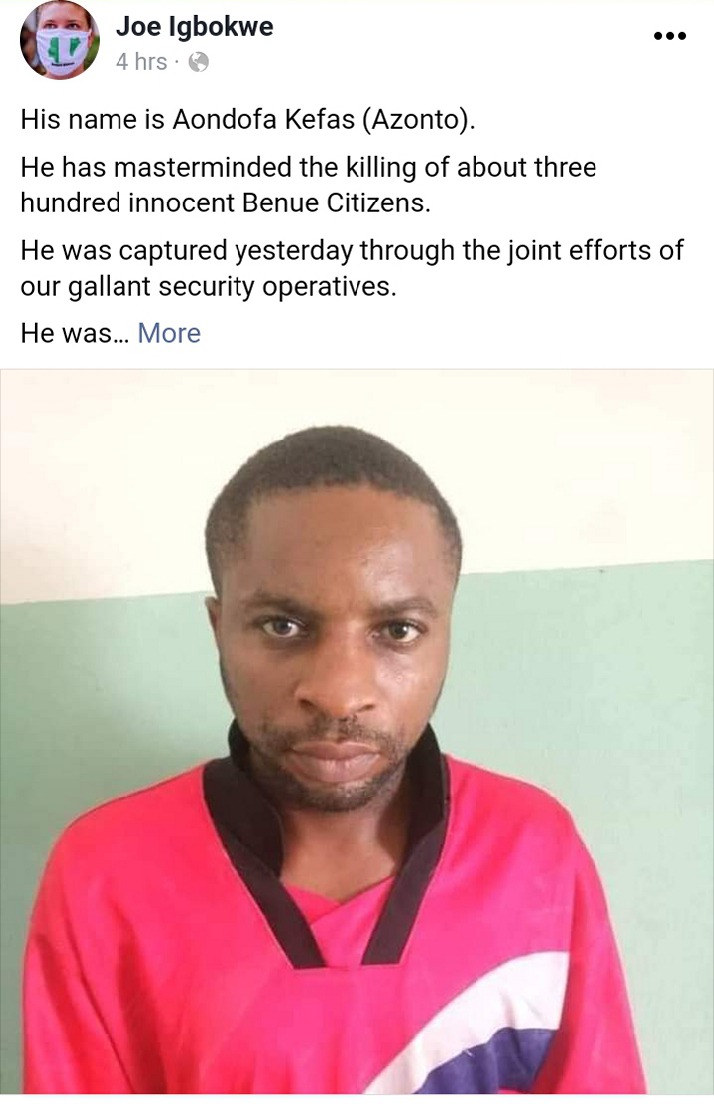This screenshot has width=714, height=1104.
Task: Open the Joe Igbokwe profile name link
Action: click(194, 27)
